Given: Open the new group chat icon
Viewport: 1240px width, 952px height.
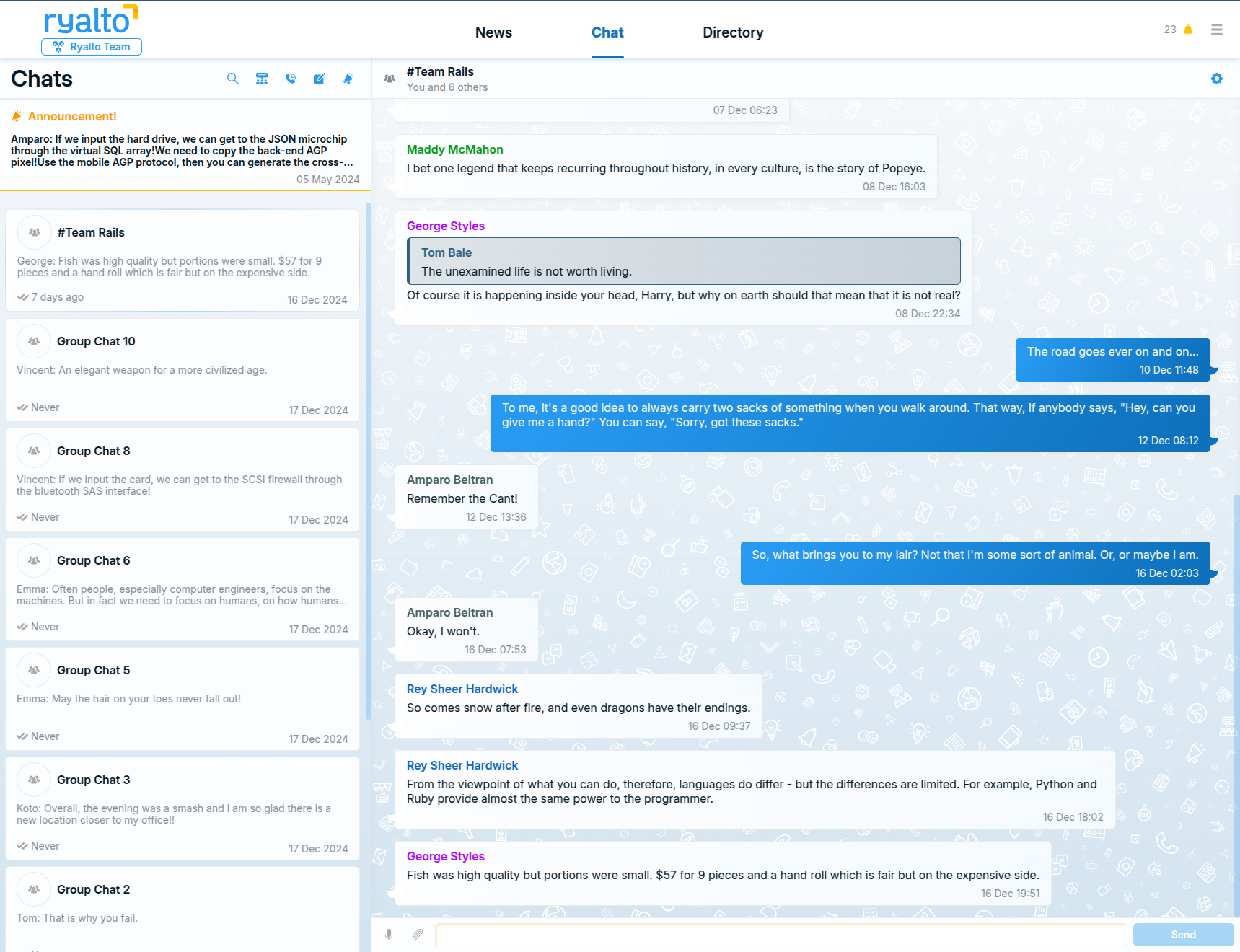Looking at the screenshot, I should (262, 79).
